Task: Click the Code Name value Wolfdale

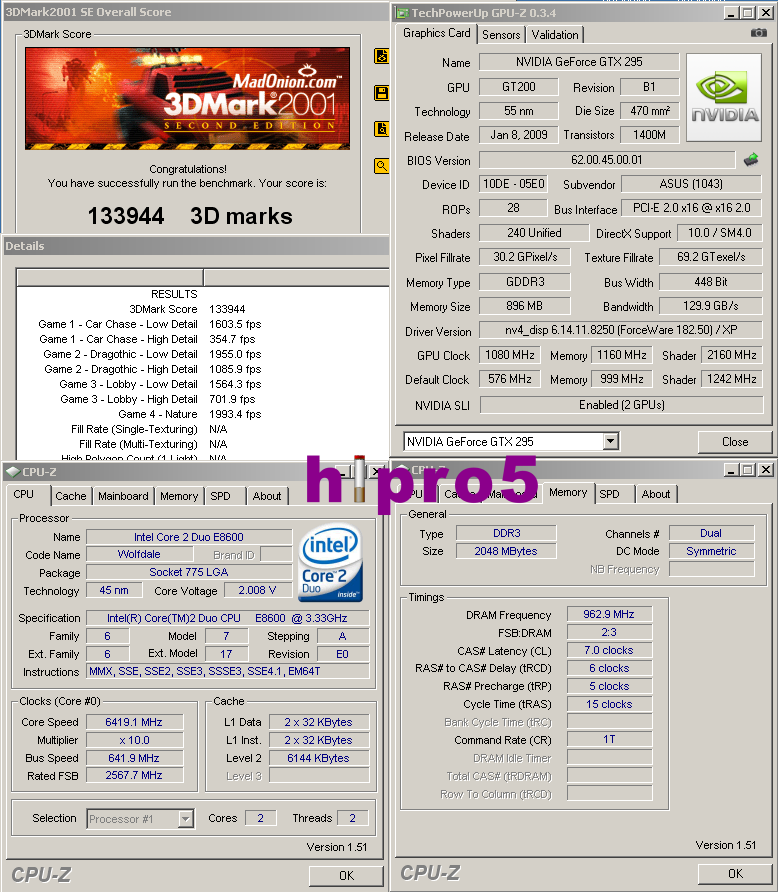Action: (x=139, y=554)
